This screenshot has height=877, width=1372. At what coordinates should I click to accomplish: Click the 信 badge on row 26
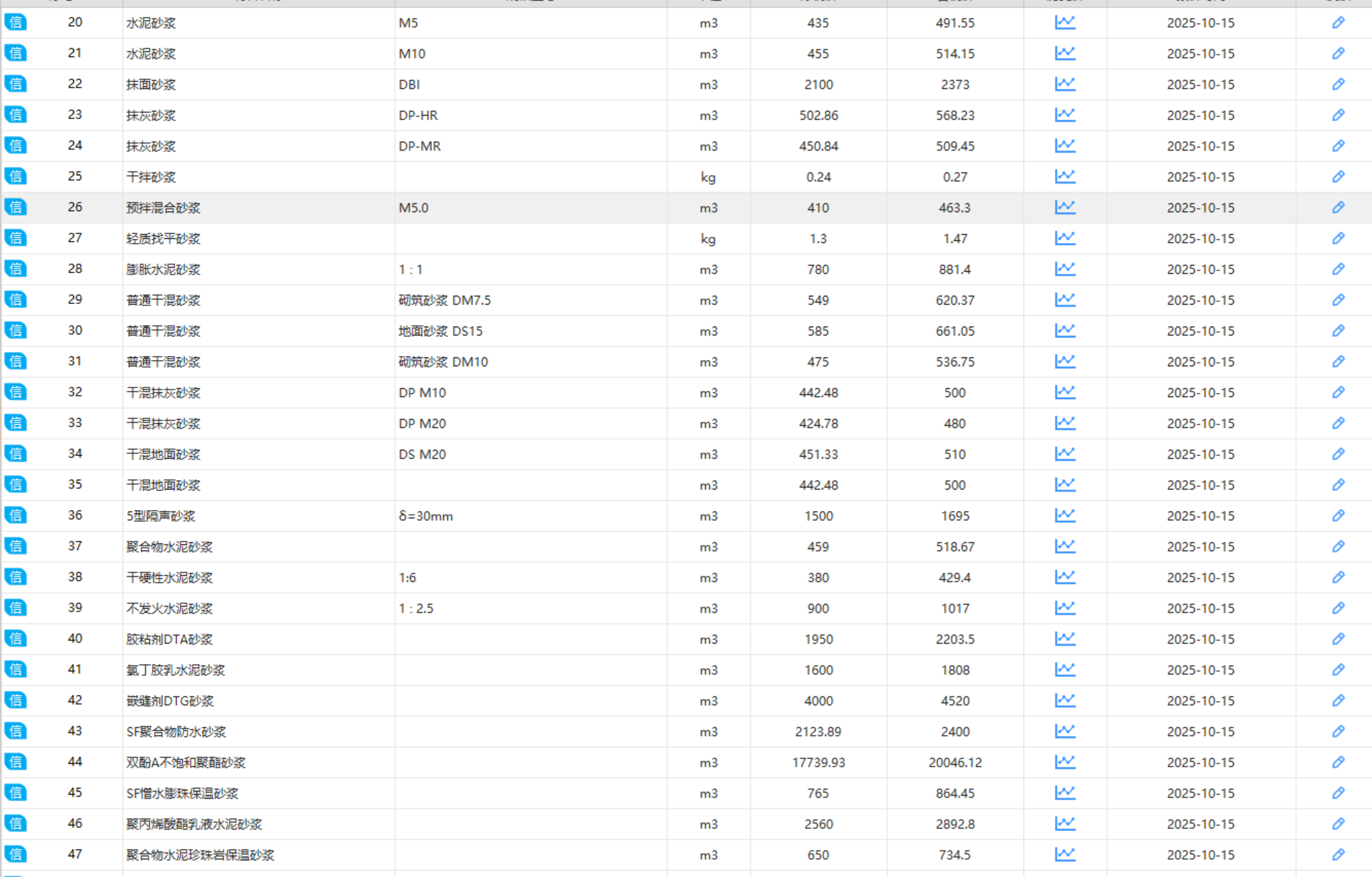(15, 207)
